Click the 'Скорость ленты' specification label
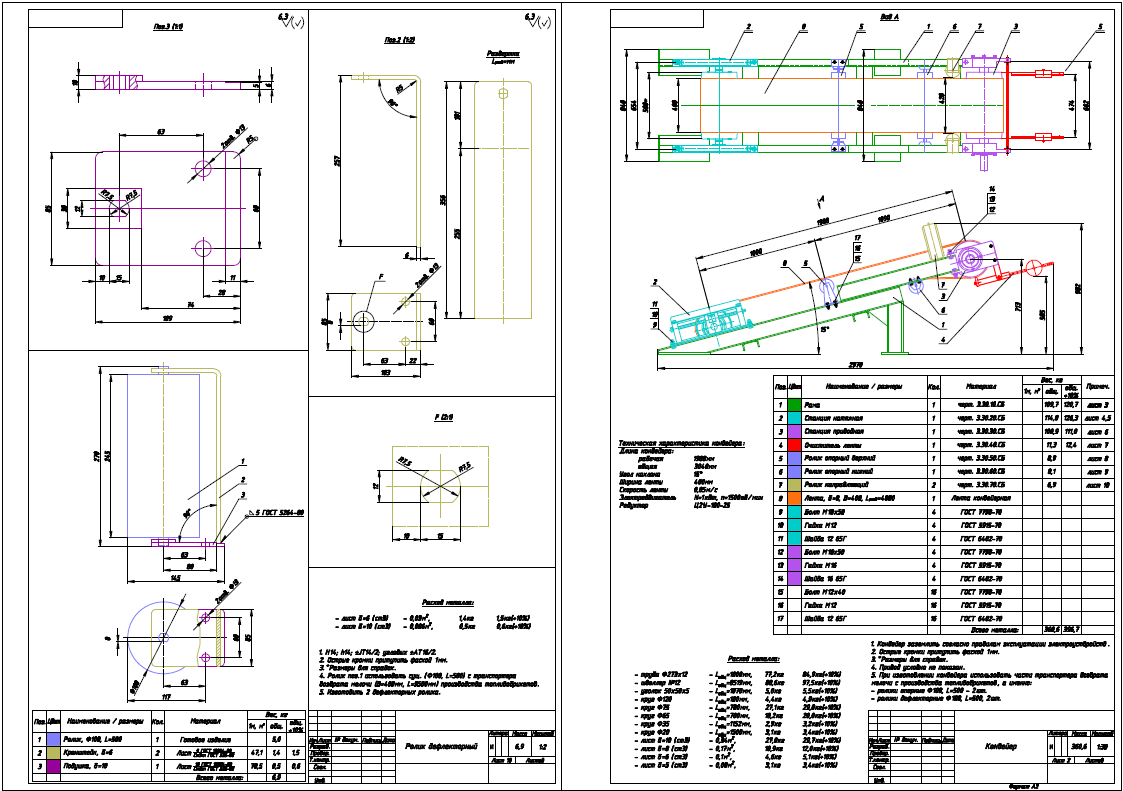This screenshot has width=1123, height=791. 642,490
